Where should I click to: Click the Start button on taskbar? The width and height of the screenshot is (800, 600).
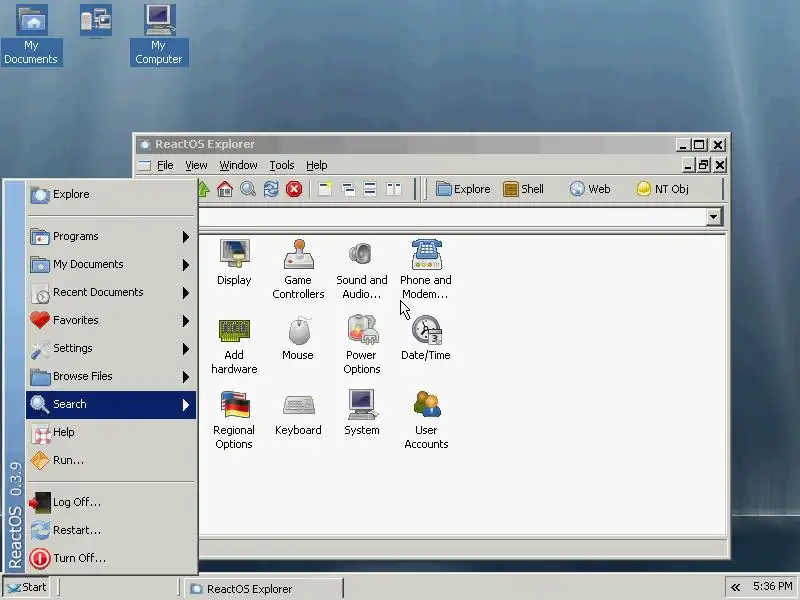(x=28, y=587)
